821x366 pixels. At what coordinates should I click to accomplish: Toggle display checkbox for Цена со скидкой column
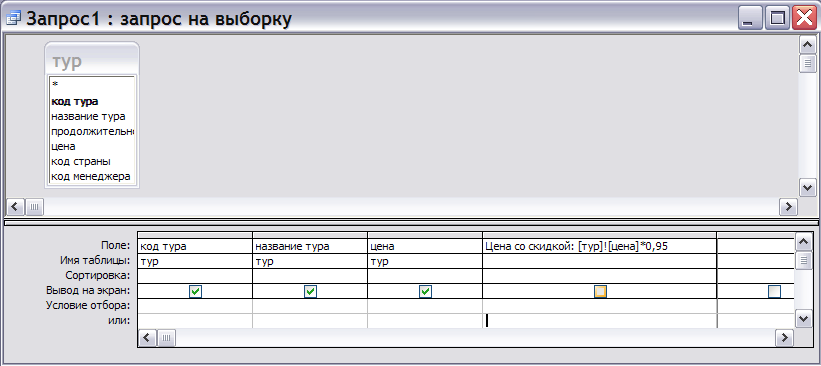600,291
